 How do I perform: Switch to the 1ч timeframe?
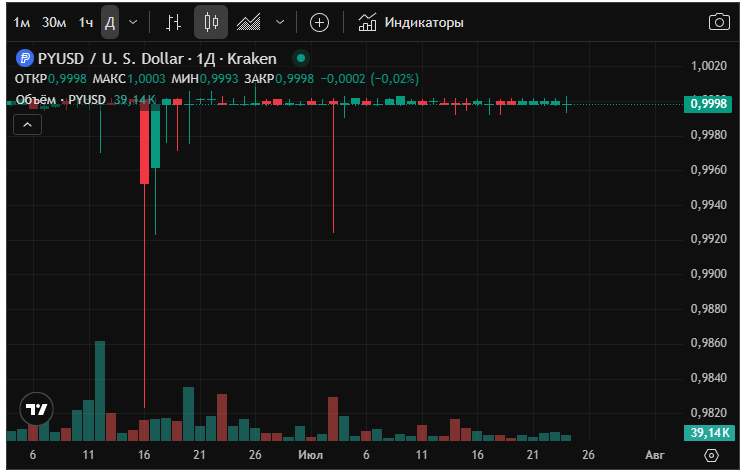coord(86,22)
